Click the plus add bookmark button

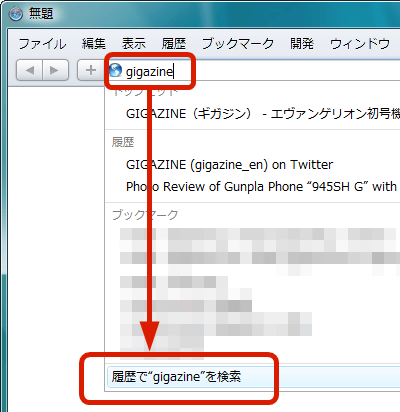click(x=91, y=70)
